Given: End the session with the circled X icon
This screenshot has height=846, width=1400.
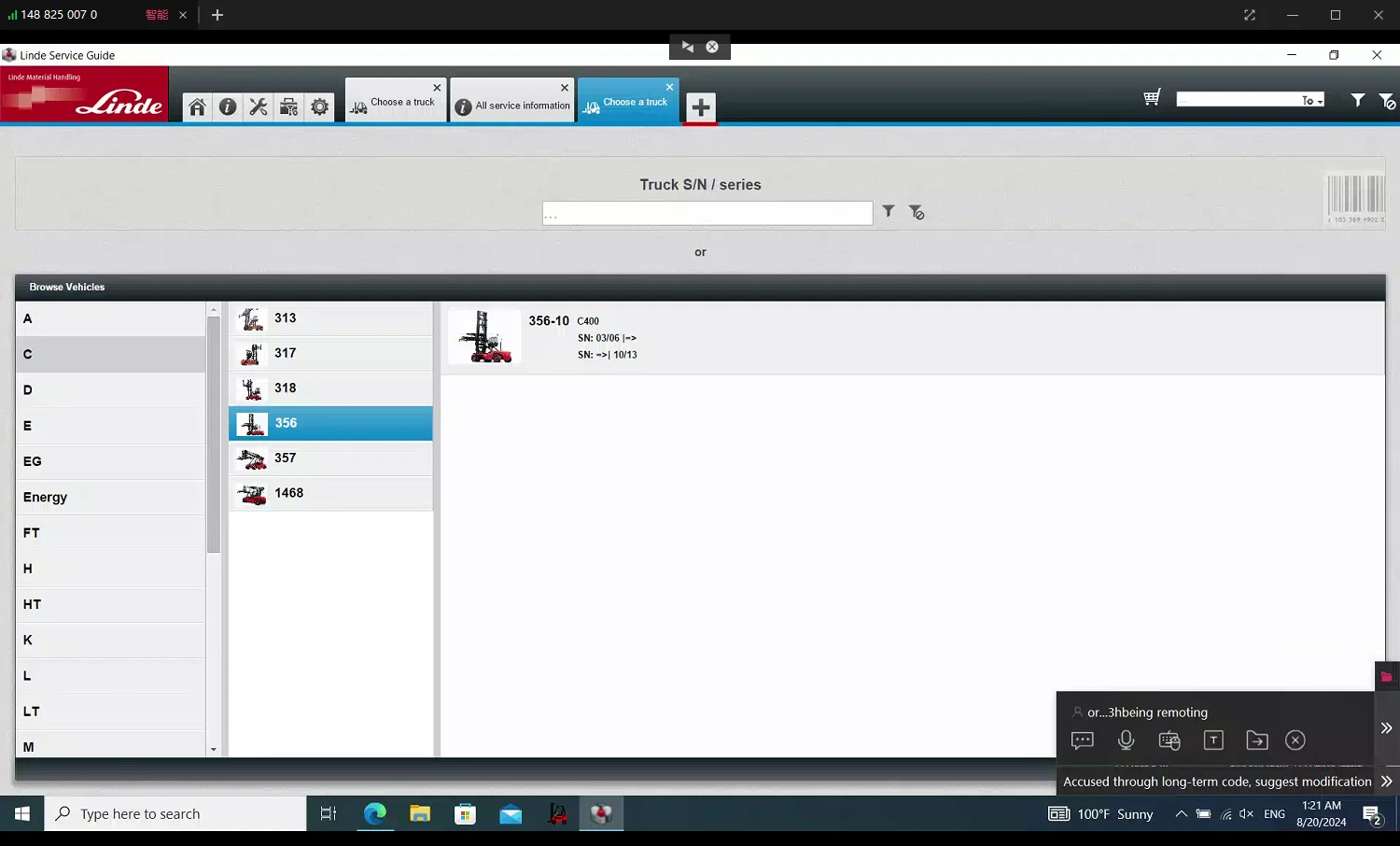Looking at the screenshot, I should pyautogui.click(x=1295, y=740).
